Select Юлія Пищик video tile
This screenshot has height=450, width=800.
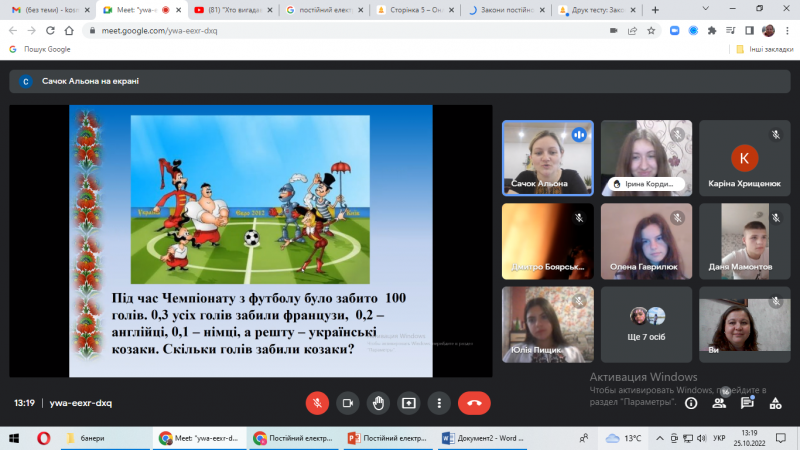click(x=547, y=324)
